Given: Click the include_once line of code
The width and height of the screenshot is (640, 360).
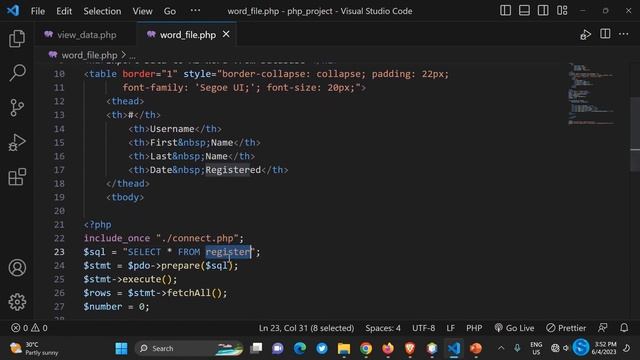Looking at the screenshot, I should click(163, 238).
